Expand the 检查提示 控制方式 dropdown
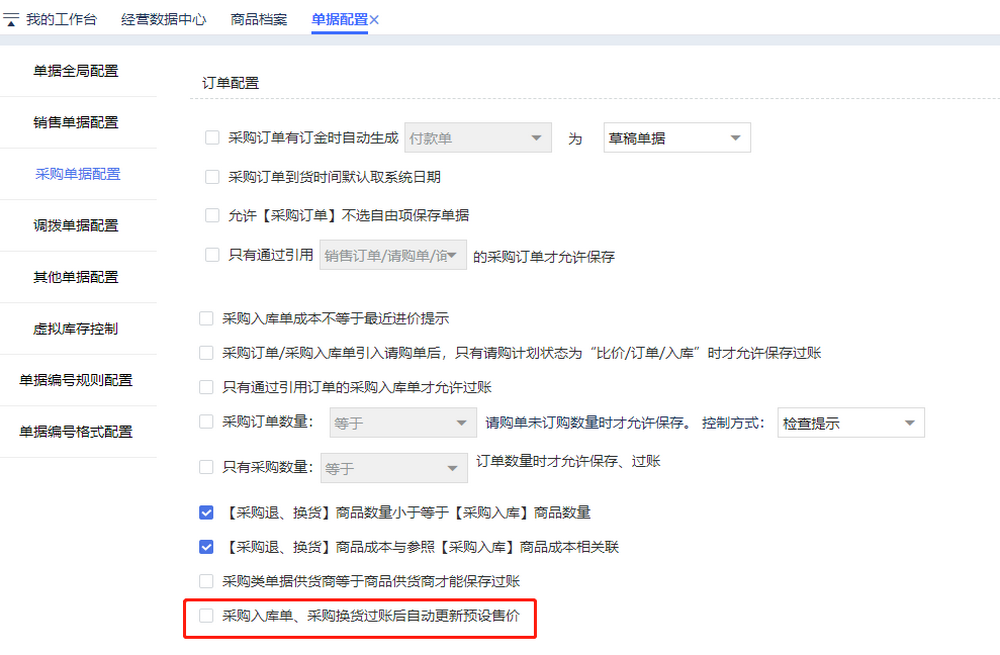The image size is (1000, 655). pyautogui.click(x=850, y=423)
